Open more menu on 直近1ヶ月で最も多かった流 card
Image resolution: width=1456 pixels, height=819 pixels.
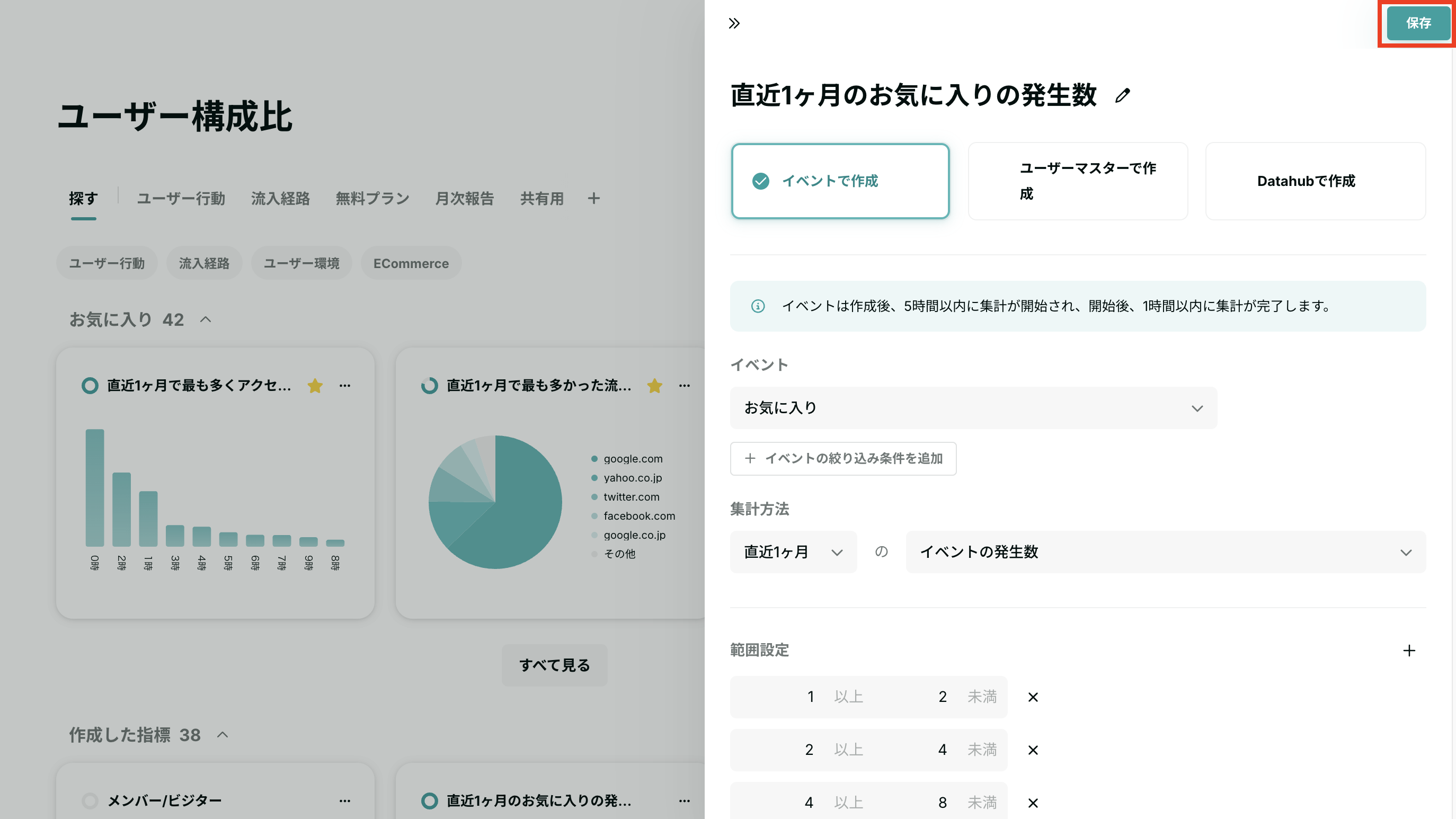pyautogui.click(x=685, y=386)
